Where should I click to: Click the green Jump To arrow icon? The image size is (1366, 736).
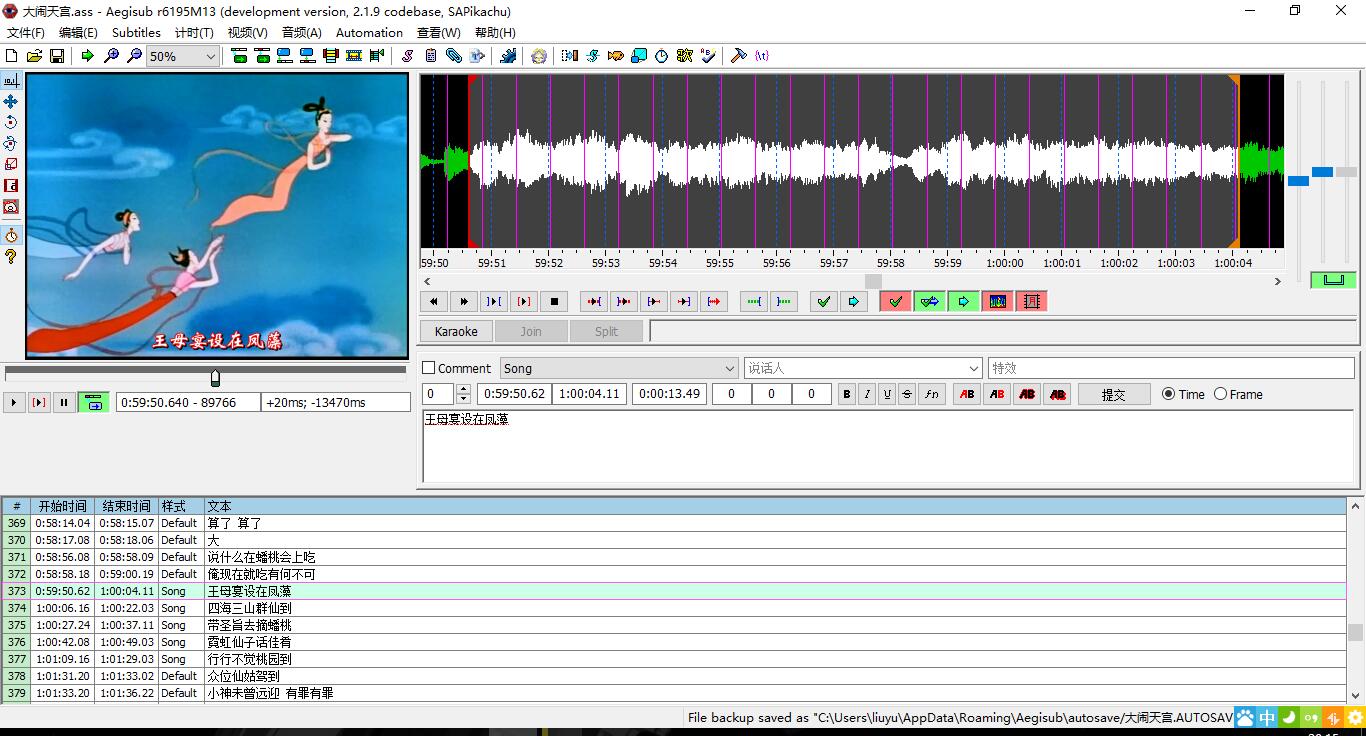[87, 56]
